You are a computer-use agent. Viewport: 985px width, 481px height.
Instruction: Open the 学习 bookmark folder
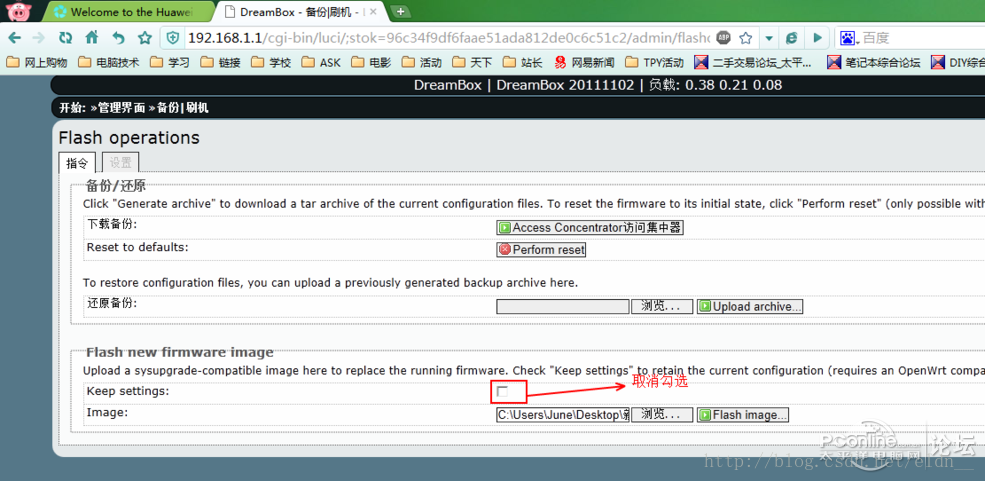click(170, 62)
